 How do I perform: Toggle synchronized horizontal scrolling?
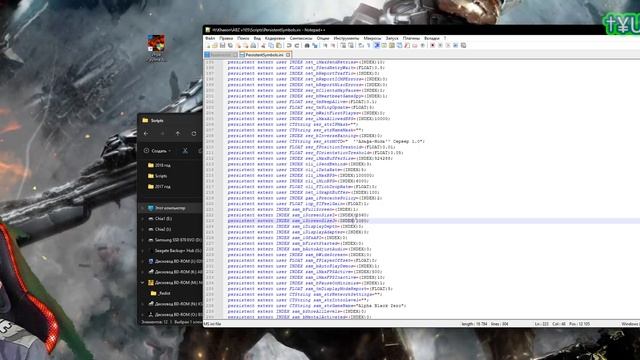(351, 45)
